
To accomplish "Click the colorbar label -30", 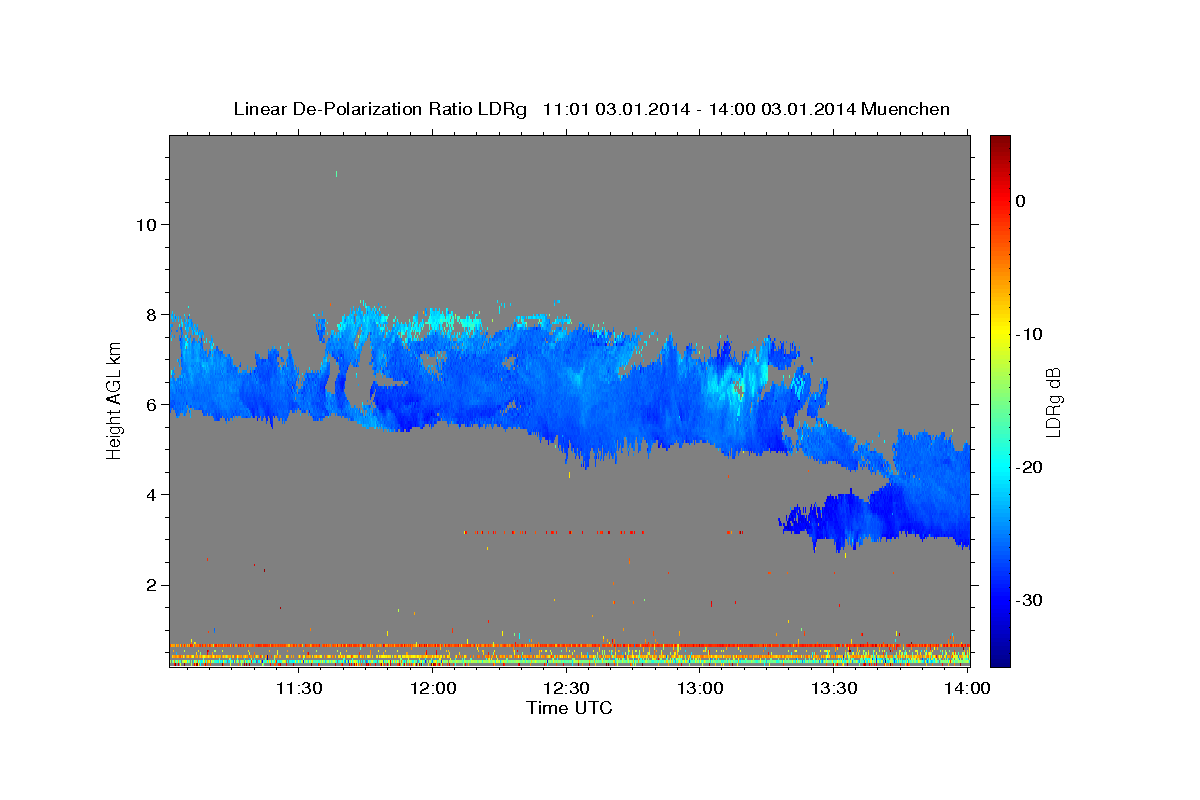I will tap(1029, 600).
